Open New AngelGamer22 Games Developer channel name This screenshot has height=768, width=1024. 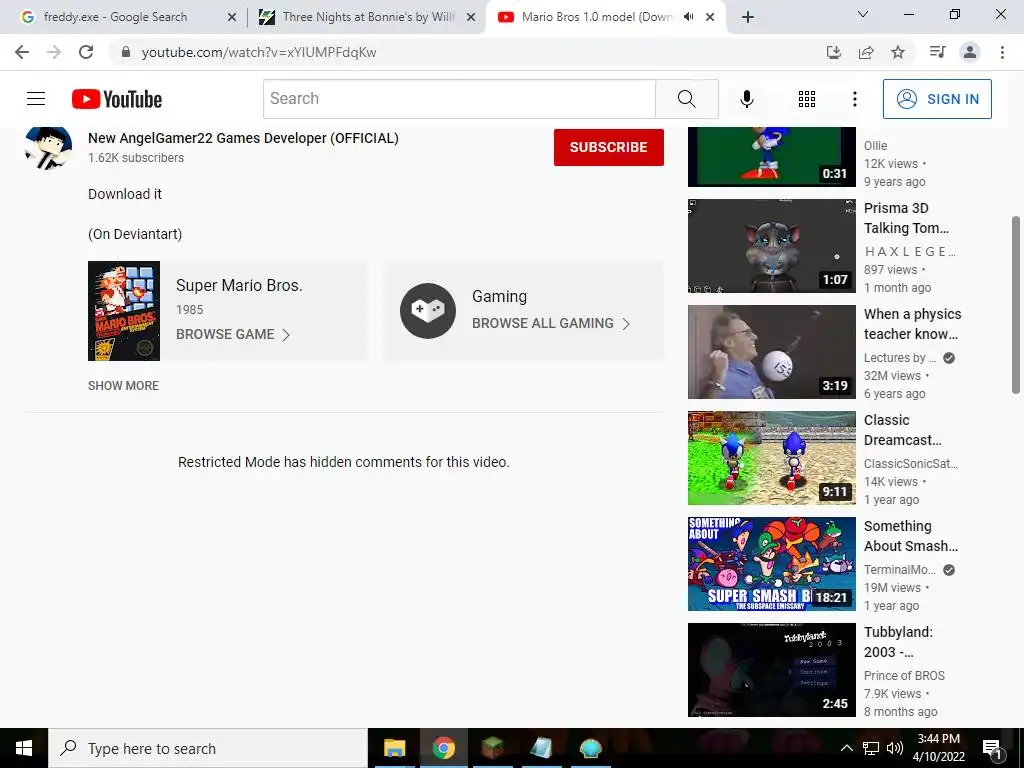(243, 138)
